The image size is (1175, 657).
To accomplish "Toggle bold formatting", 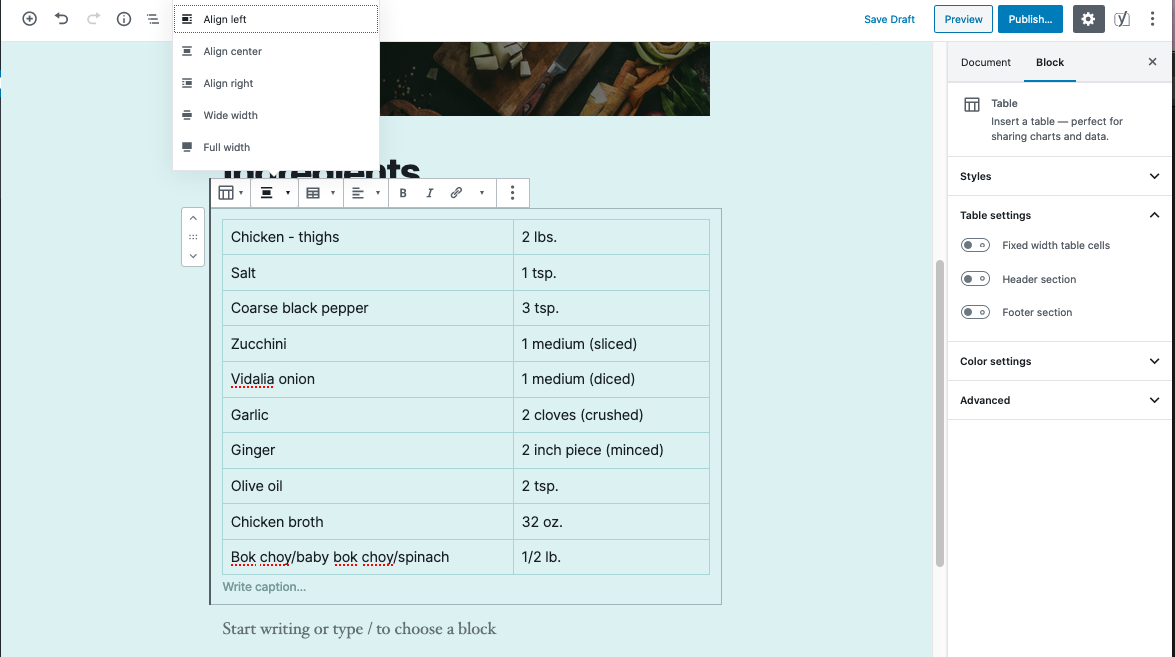I will [x=402, y=193].
